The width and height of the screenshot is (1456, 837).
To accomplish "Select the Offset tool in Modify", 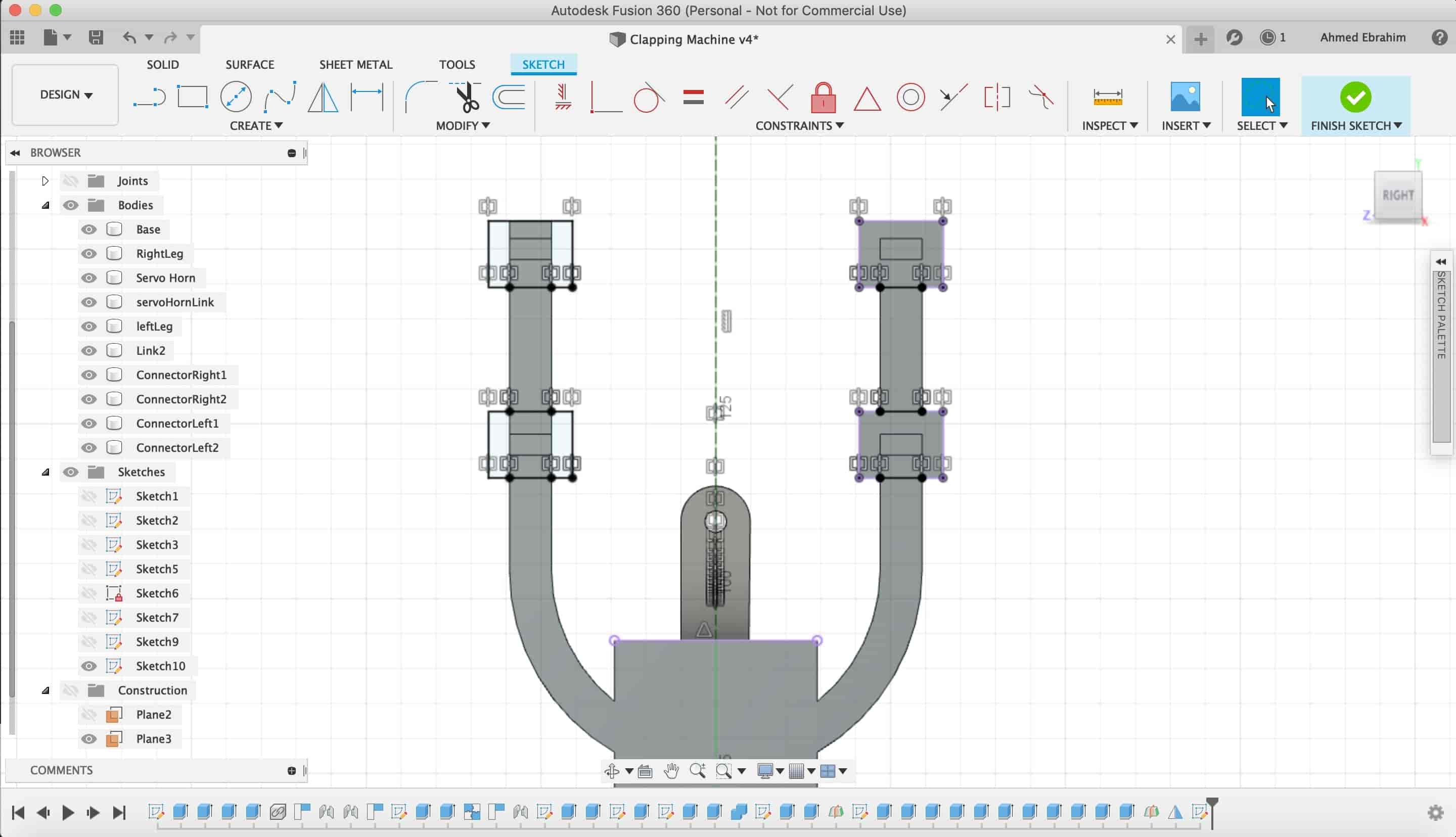I will [x=509, y=97].
